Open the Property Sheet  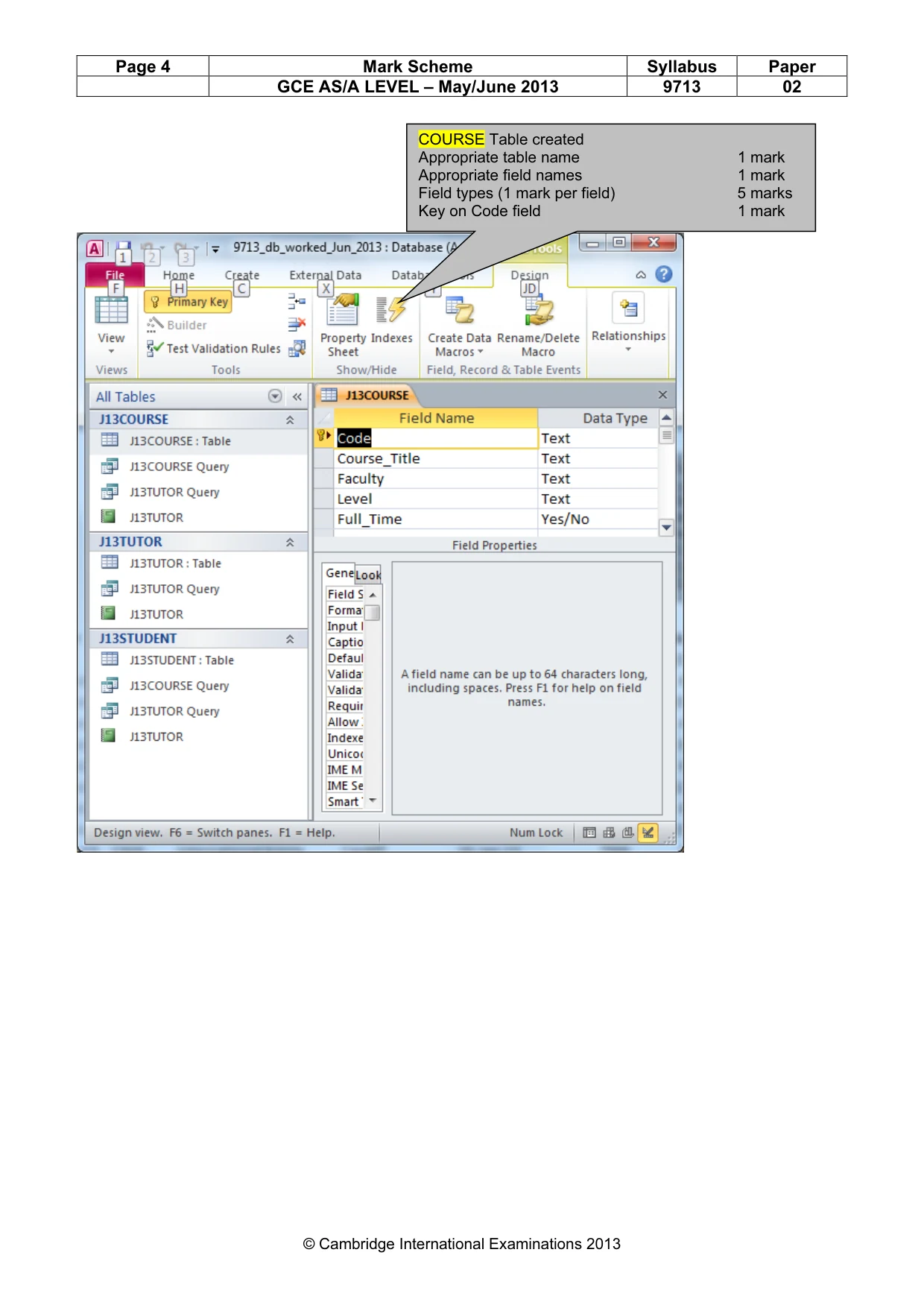(x=343, y=326)
